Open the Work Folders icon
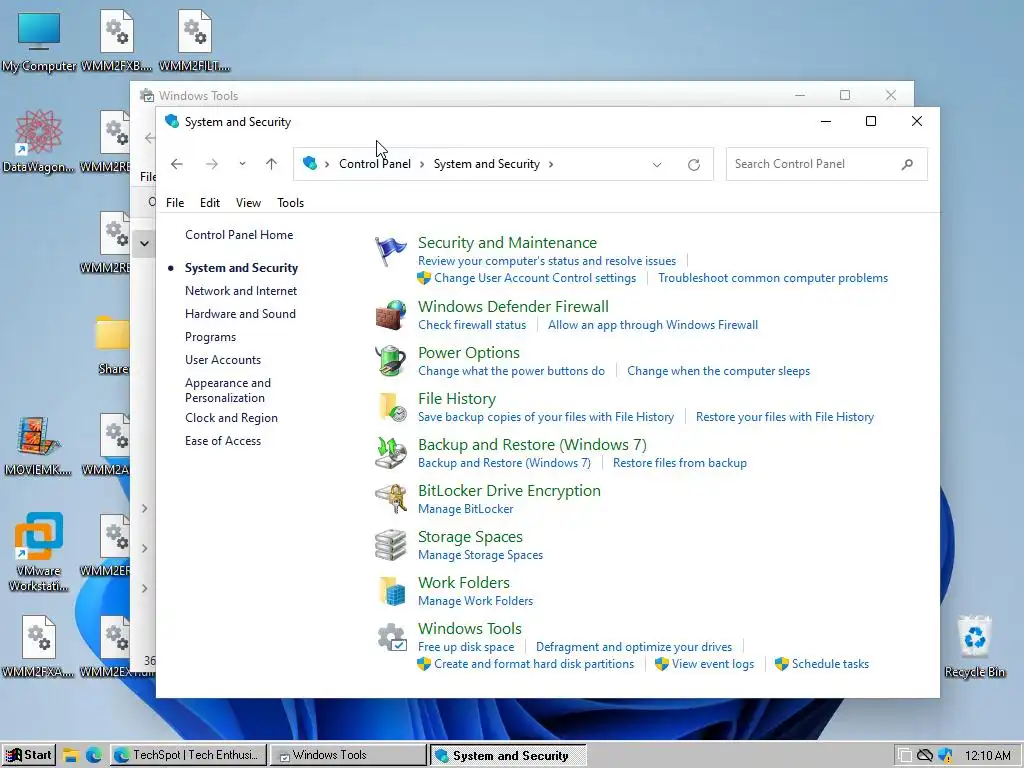 [392, 591]
